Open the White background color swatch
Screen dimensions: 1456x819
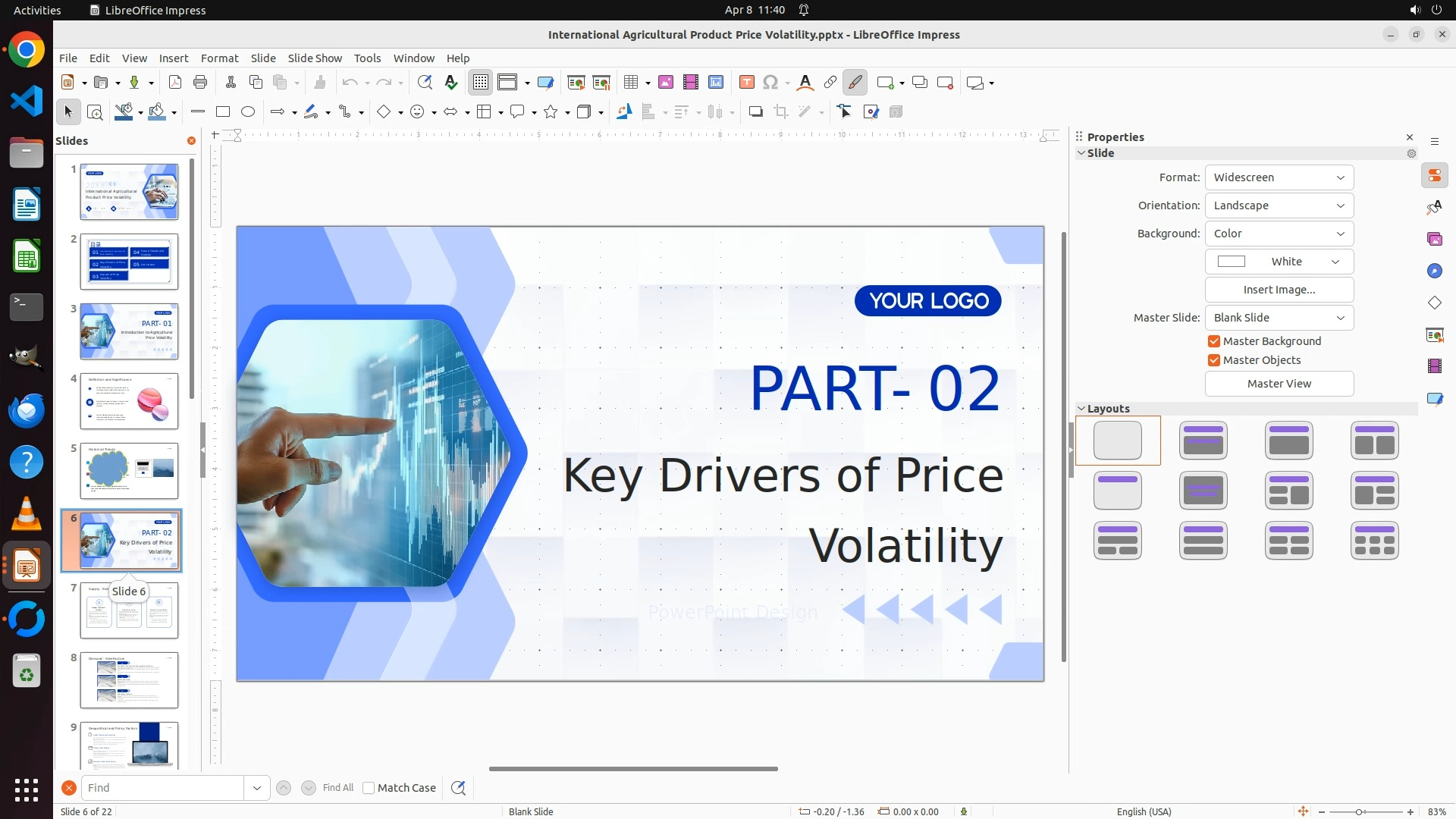coord(1279,262)
